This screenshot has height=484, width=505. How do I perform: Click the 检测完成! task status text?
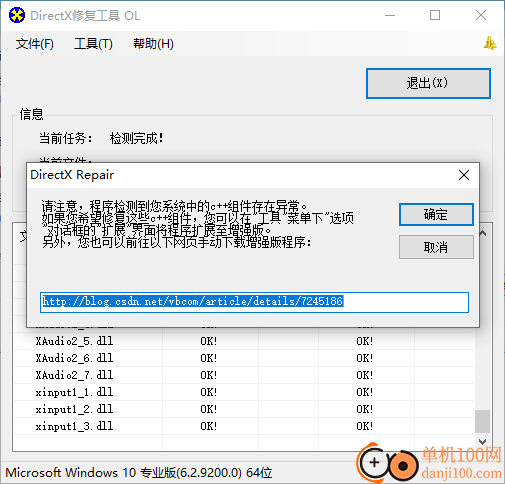pyautogui.click(x=137, y=138)
